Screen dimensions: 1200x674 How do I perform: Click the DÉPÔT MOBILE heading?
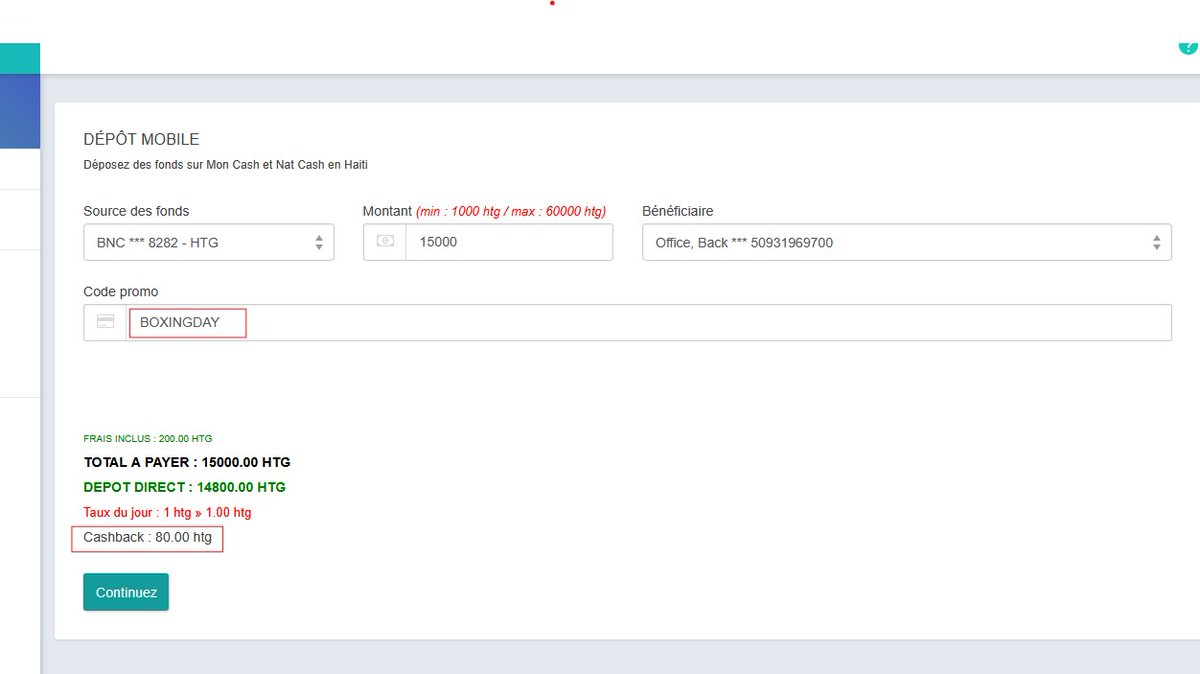tap(141, 140)
